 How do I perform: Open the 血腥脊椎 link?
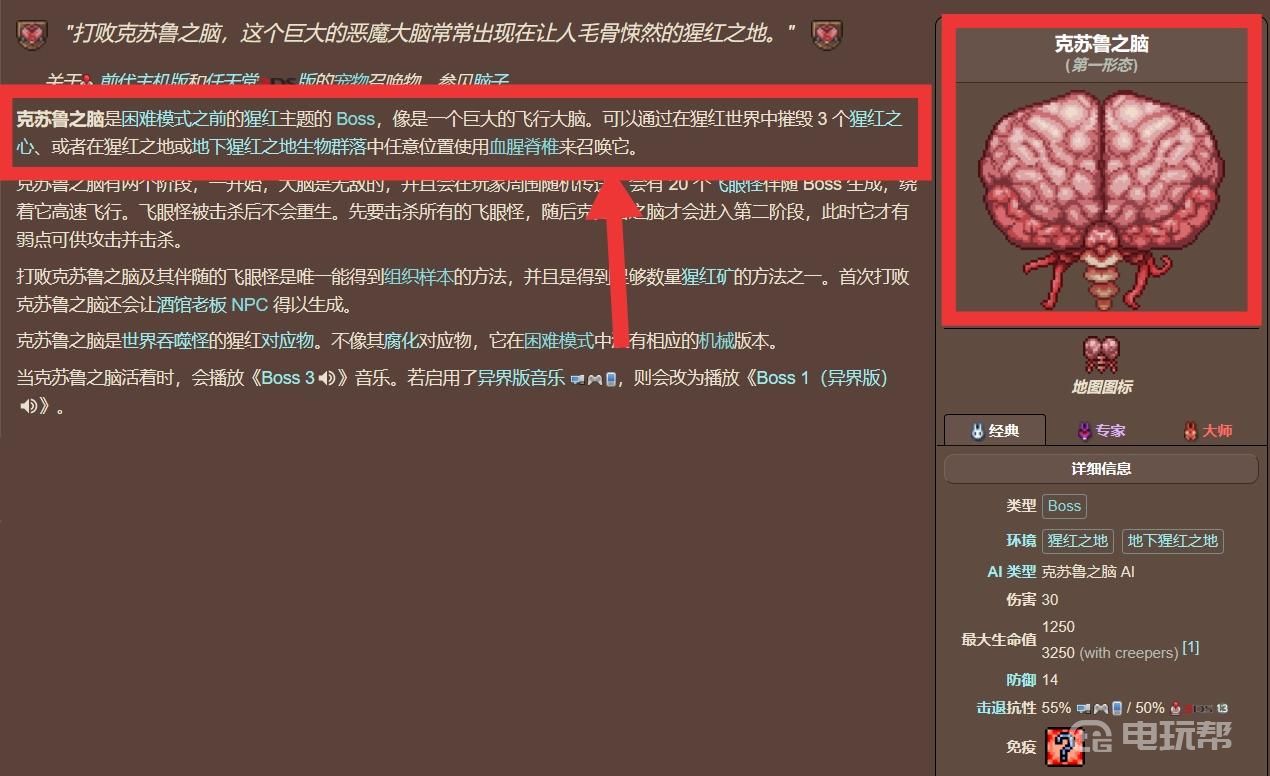[x=523, y=148]
